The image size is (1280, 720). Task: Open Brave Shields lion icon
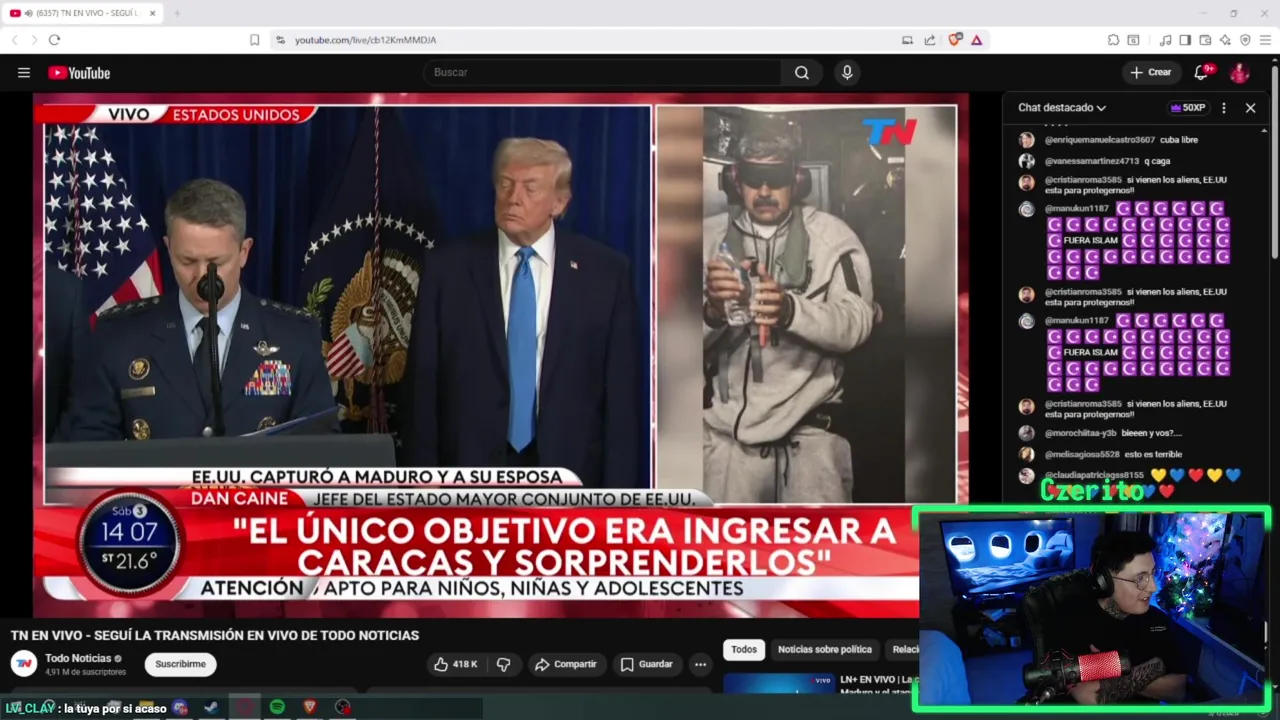click(955, 40)
